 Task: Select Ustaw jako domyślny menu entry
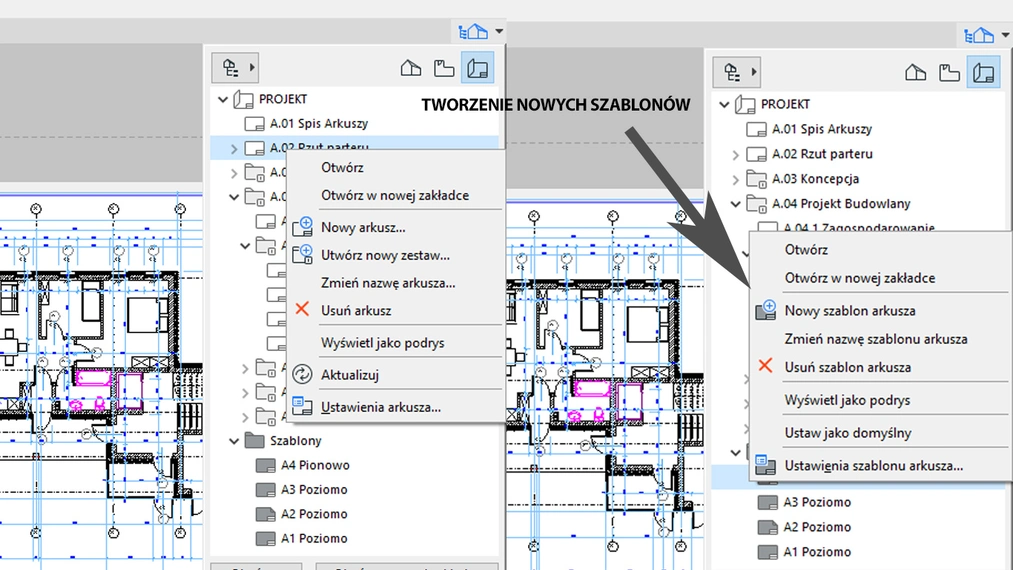[x=847, y=433]
